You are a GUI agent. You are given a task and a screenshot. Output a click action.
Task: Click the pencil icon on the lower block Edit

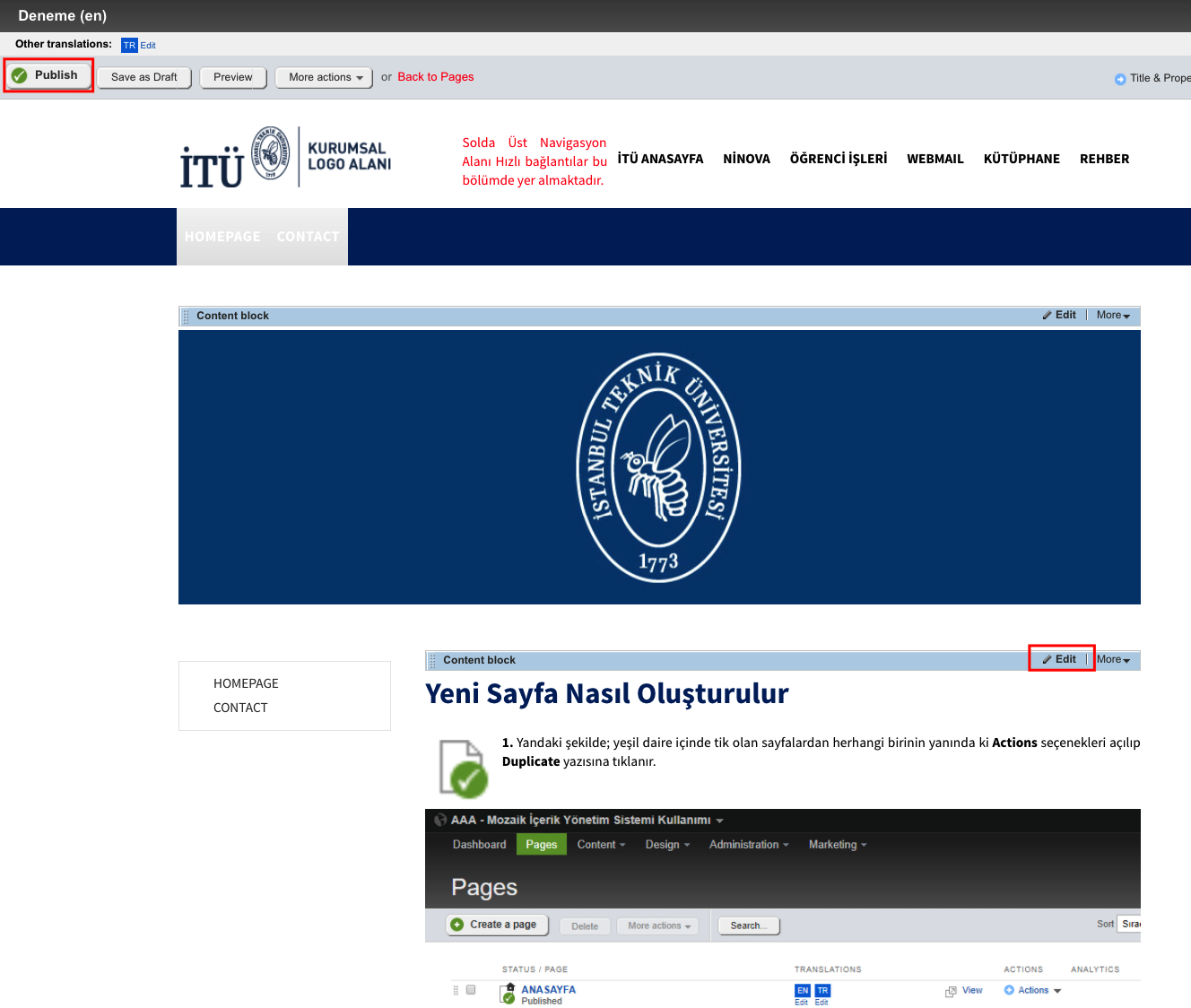point(1047,660)
